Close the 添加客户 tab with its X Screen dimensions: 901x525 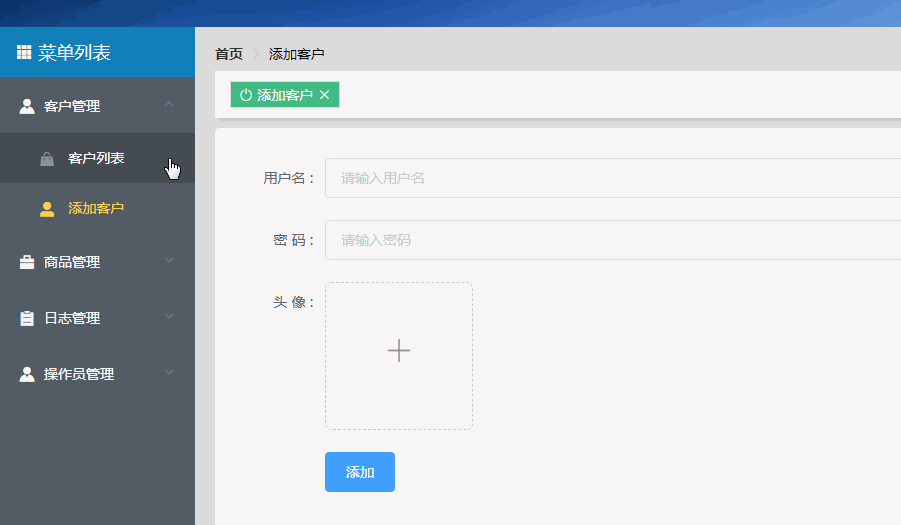[x=325, y=95]
